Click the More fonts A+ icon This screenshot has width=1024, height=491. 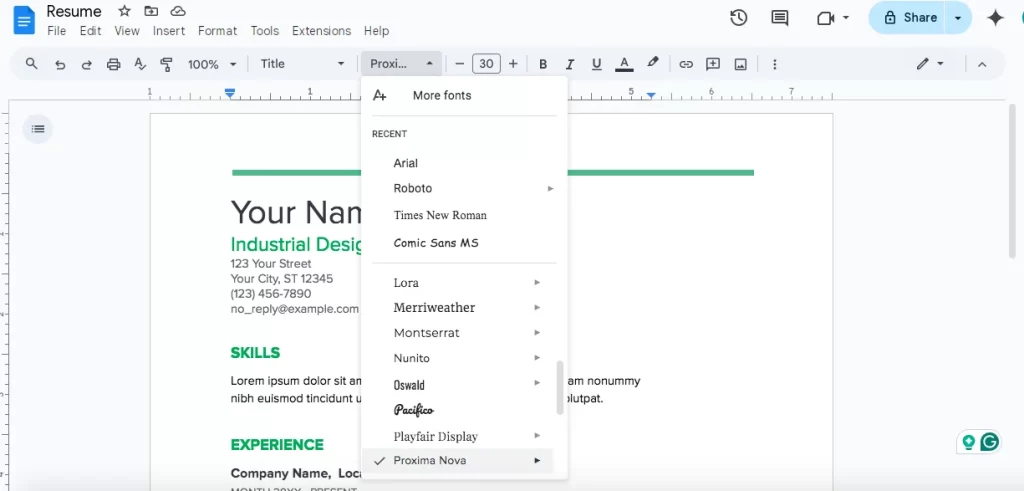point(379,95)
